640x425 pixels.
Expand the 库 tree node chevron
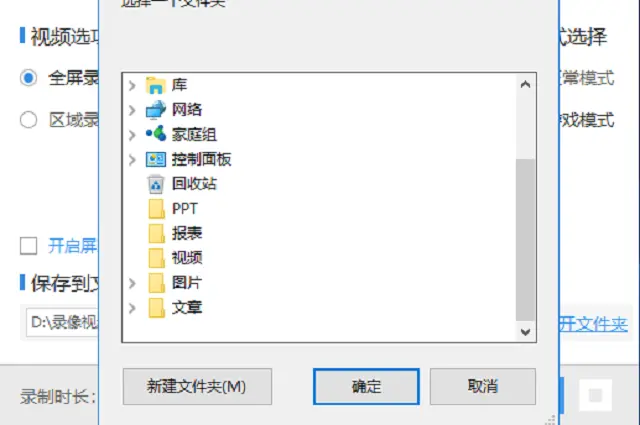click(132, 86)
